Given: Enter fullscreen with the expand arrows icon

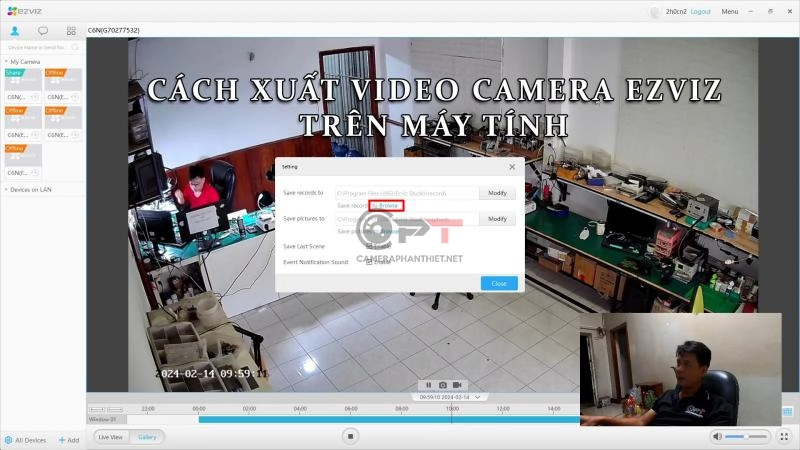Looking at the screenshot, I should (784, 436).
